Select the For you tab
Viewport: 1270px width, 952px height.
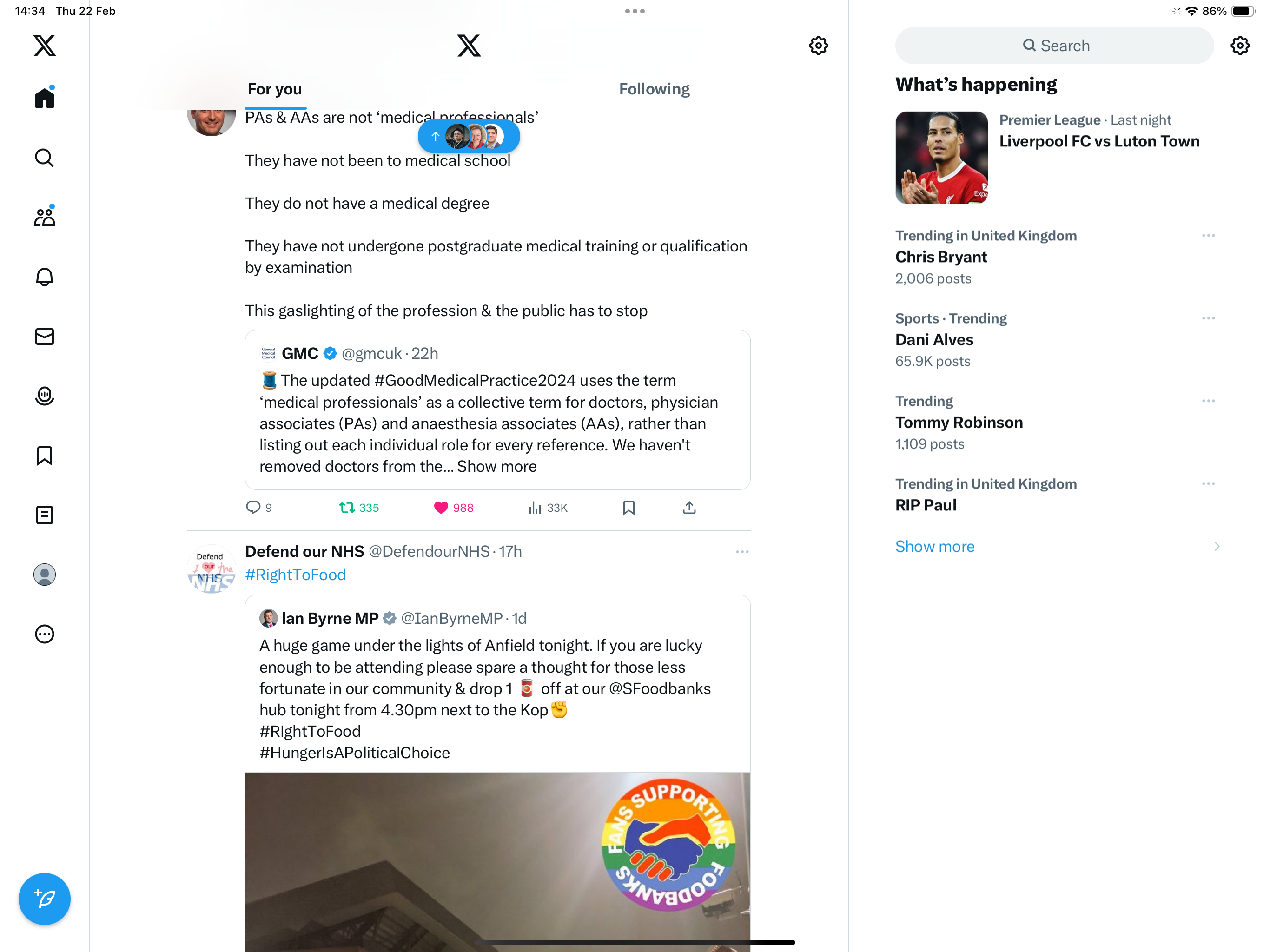pyautogui.click(x=274, y=89)
